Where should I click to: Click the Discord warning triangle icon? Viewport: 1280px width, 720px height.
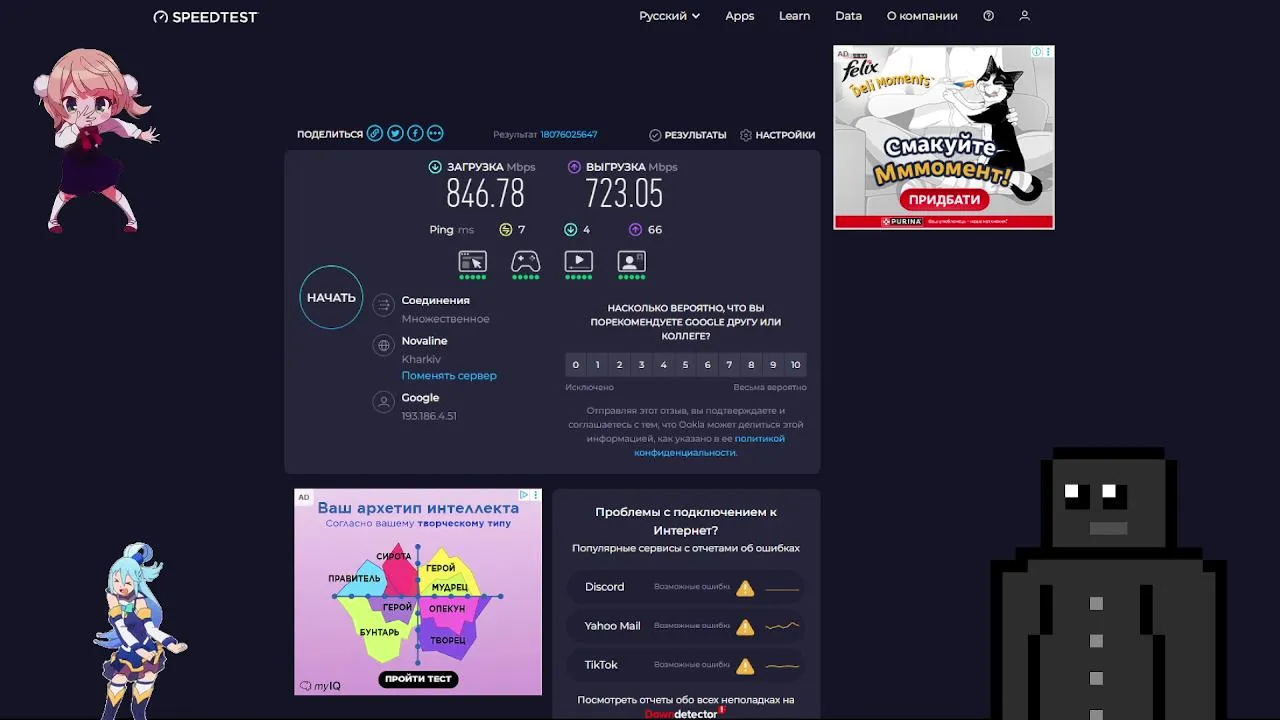click(745, 588)
